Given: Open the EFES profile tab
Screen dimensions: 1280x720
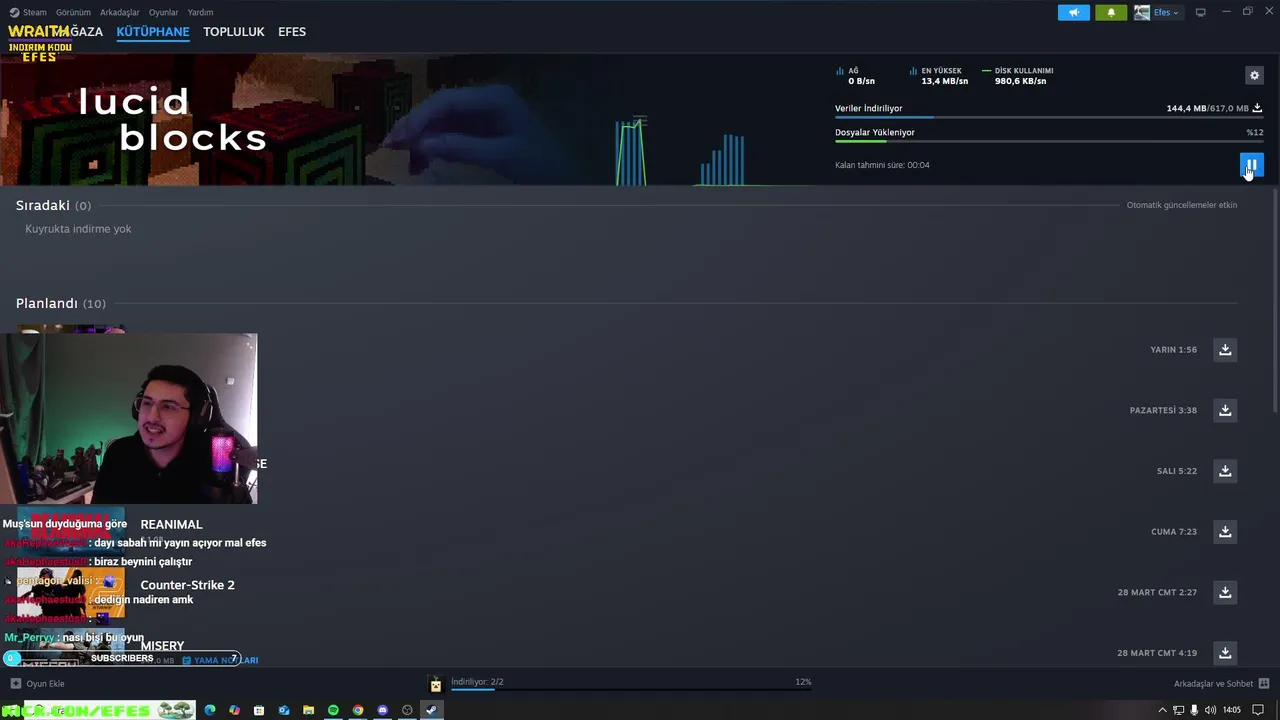Looking at the screenshot, I should [292, 32].
